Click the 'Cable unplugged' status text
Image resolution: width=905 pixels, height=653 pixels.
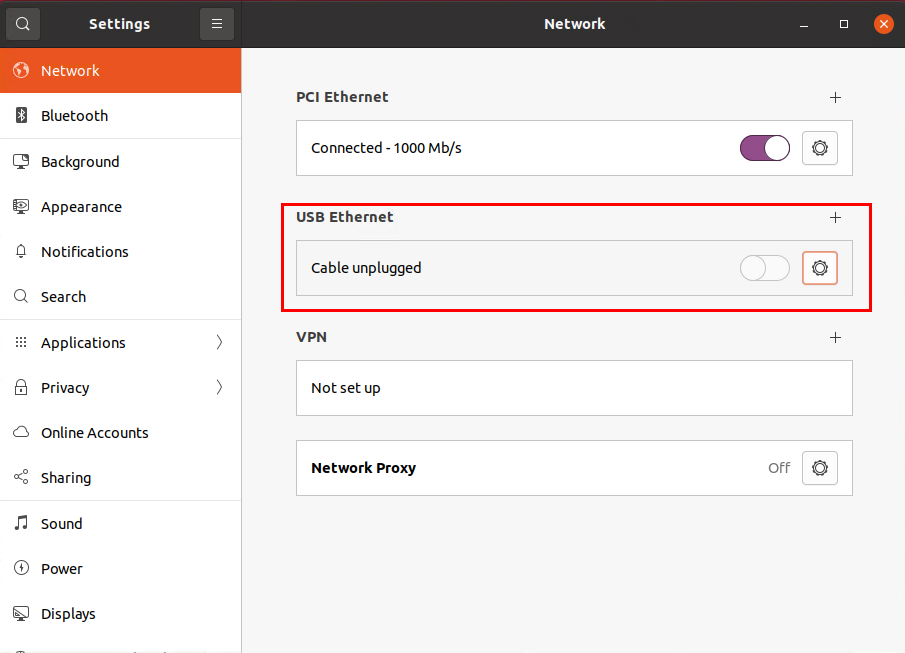(x=366, y=268)
